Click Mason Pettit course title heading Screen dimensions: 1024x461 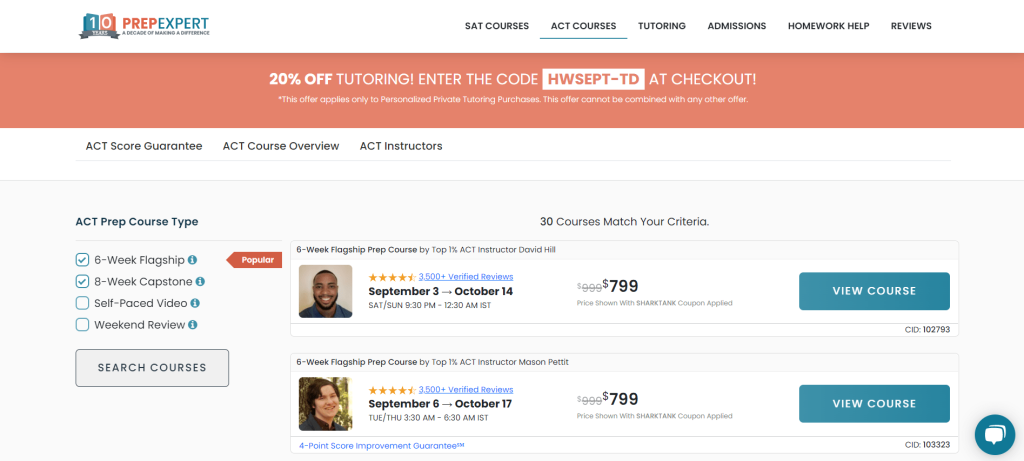coord(433,362)
